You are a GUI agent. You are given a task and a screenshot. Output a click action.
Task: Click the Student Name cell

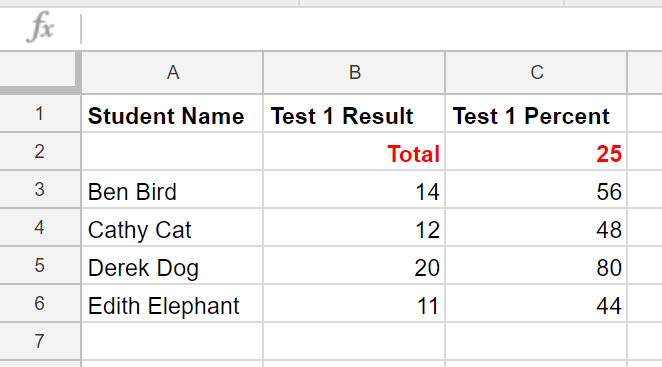pos(172,114)
